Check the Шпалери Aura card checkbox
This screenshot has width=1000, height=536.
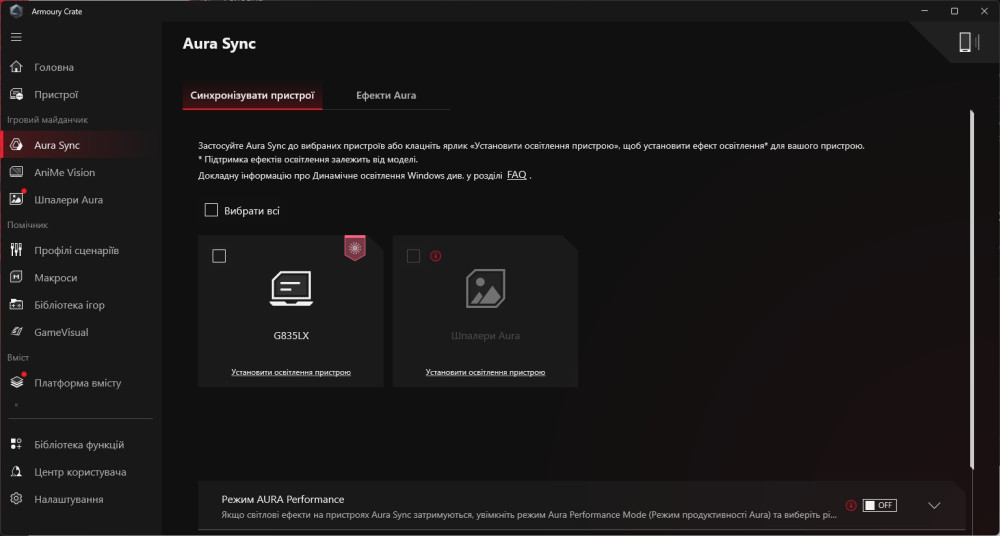413,256
